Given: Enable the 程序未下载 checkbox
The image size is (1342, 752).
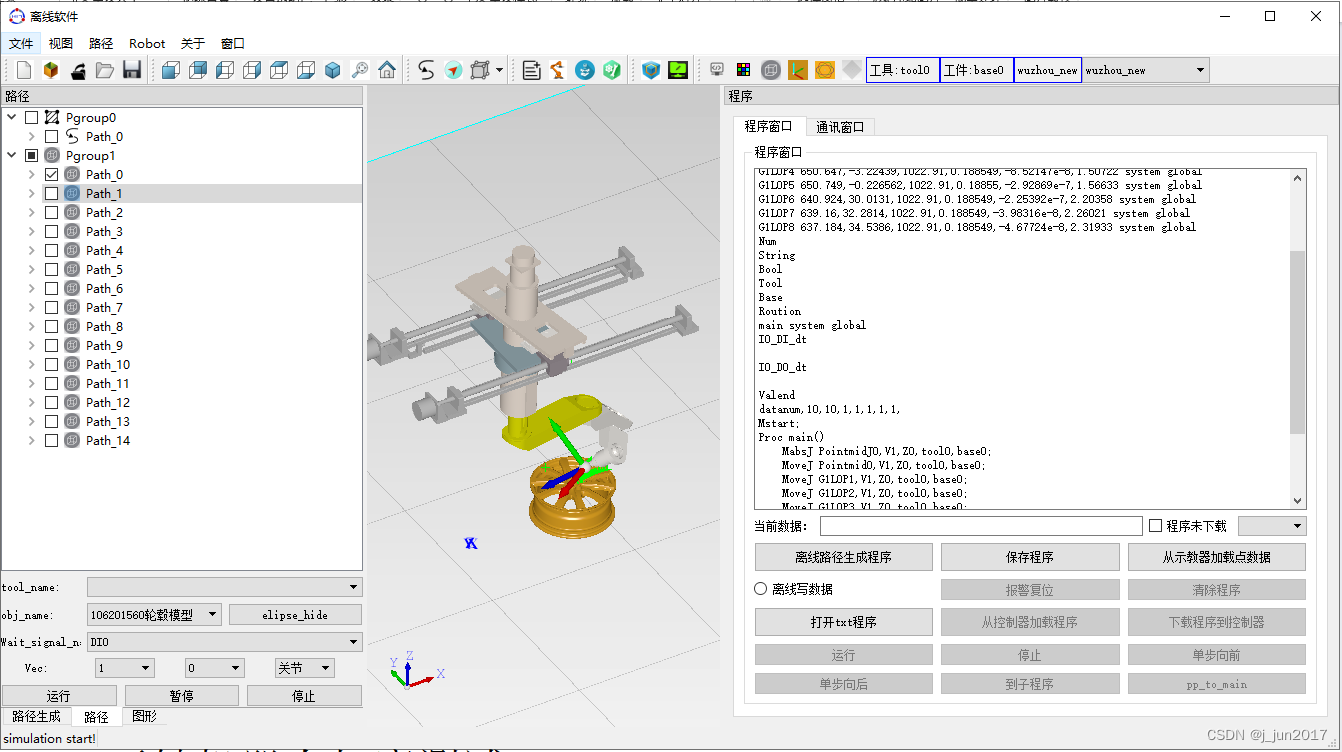Looking at the screenshot, I should click(x=1156, y=526).
